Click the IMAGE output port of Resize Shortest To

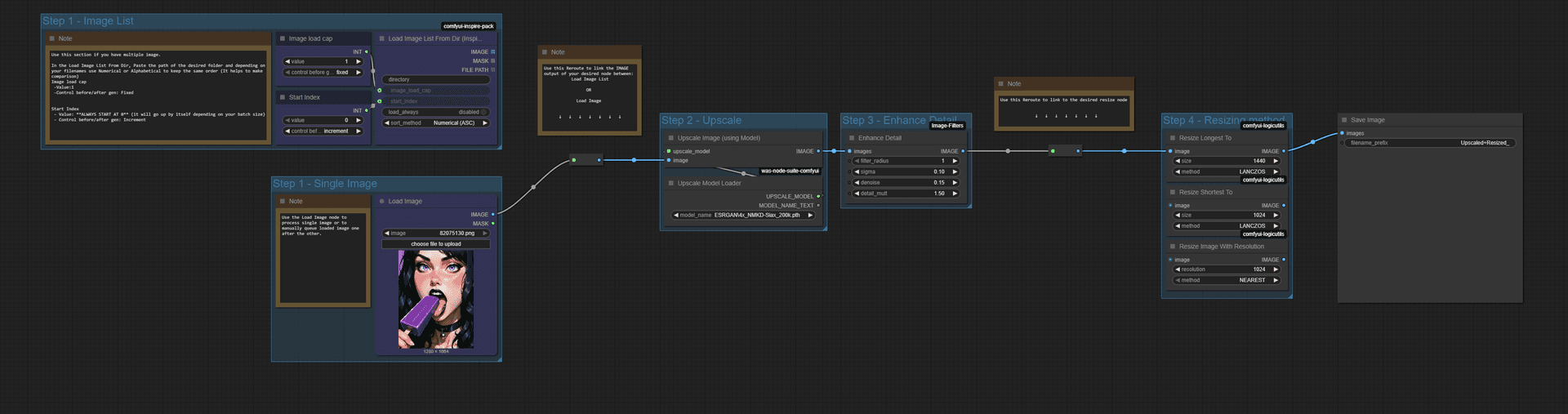coord(1284,206)
